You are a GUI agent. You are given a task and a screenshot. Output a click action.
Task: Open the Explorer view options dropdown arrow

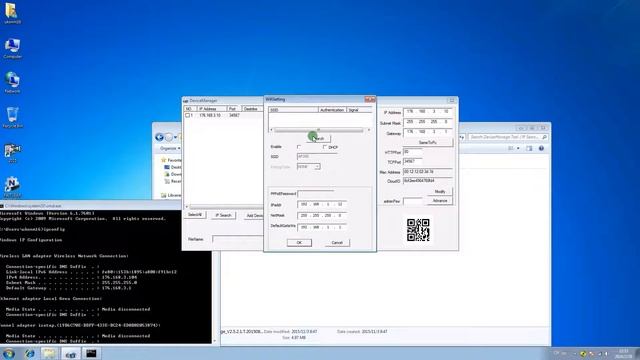[x=518, y=148]
